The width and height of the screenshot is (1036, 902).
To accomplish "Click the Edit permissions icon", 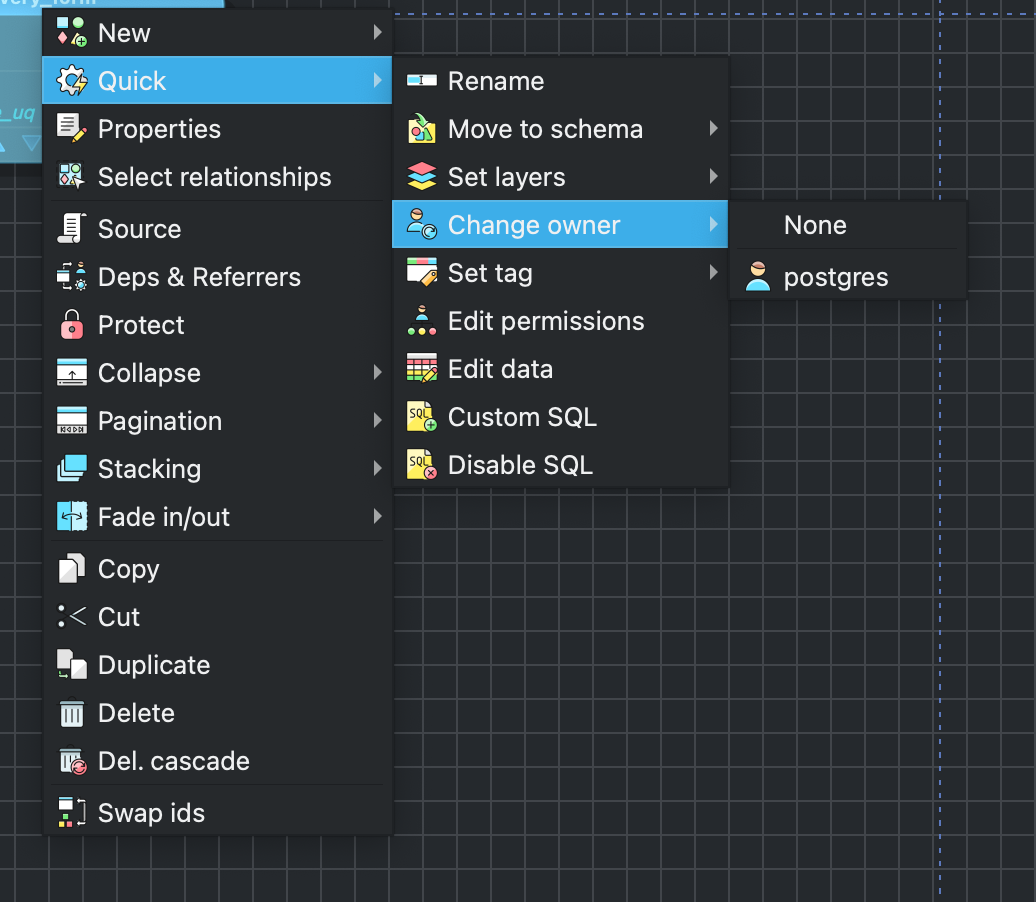I will tap(422, 321).
